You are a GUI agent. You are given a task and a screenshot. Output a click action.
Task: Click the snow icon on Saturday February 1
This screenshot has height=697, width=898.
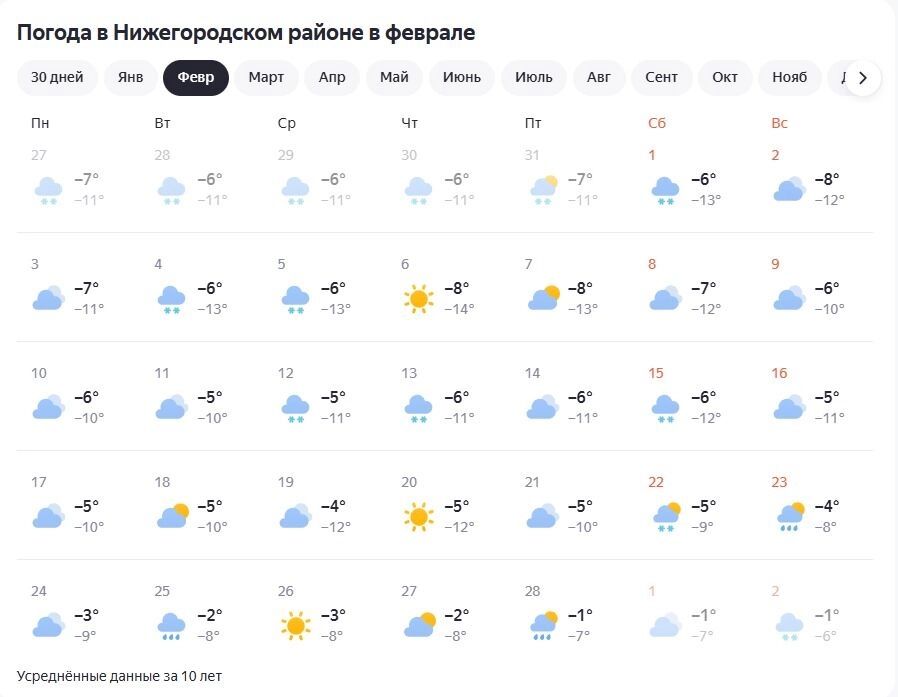[665, 189]
